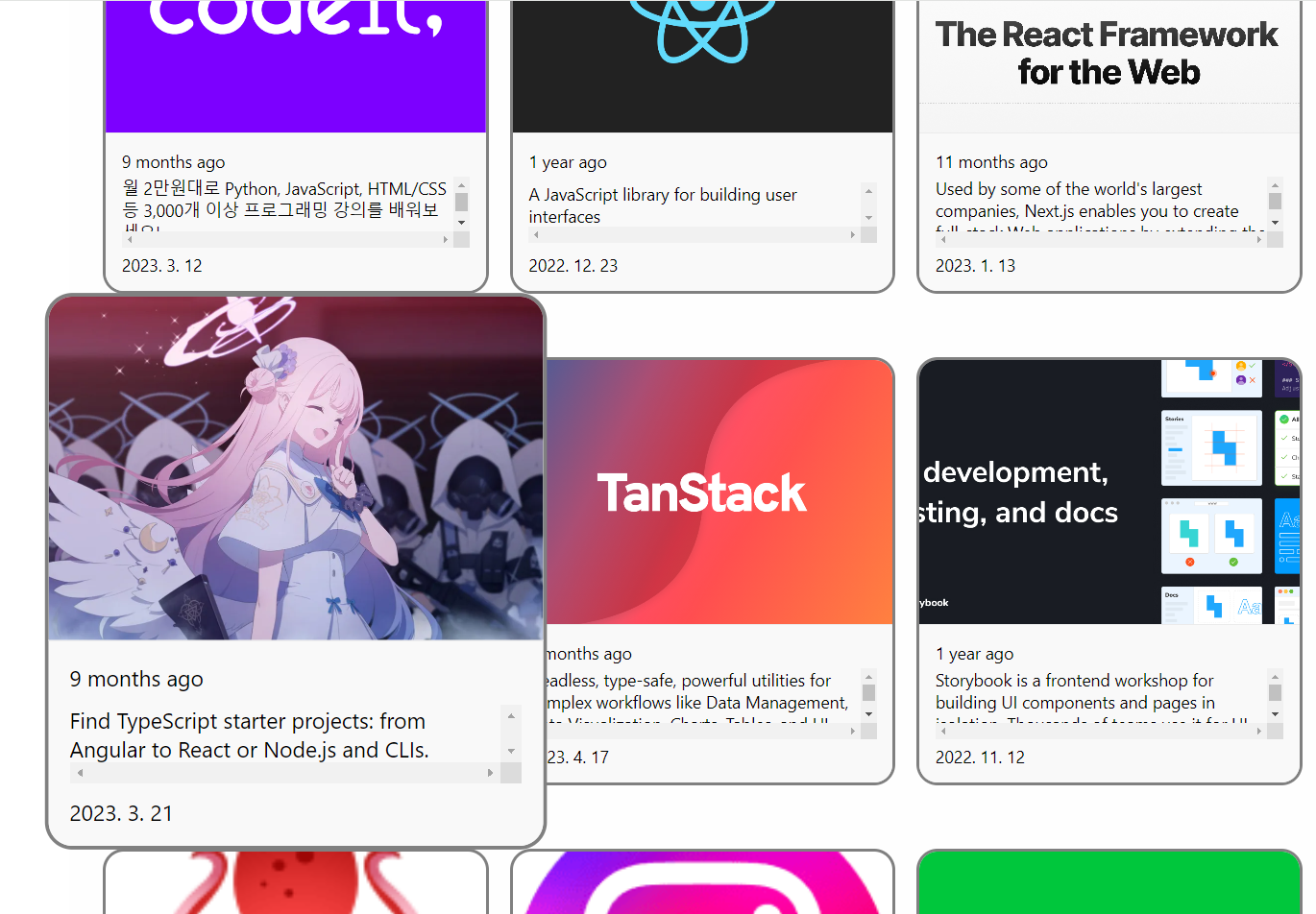Click the Next.js description vertical scrollbar thumb
Screen dimensions: 1316x914
point(1275,201)
